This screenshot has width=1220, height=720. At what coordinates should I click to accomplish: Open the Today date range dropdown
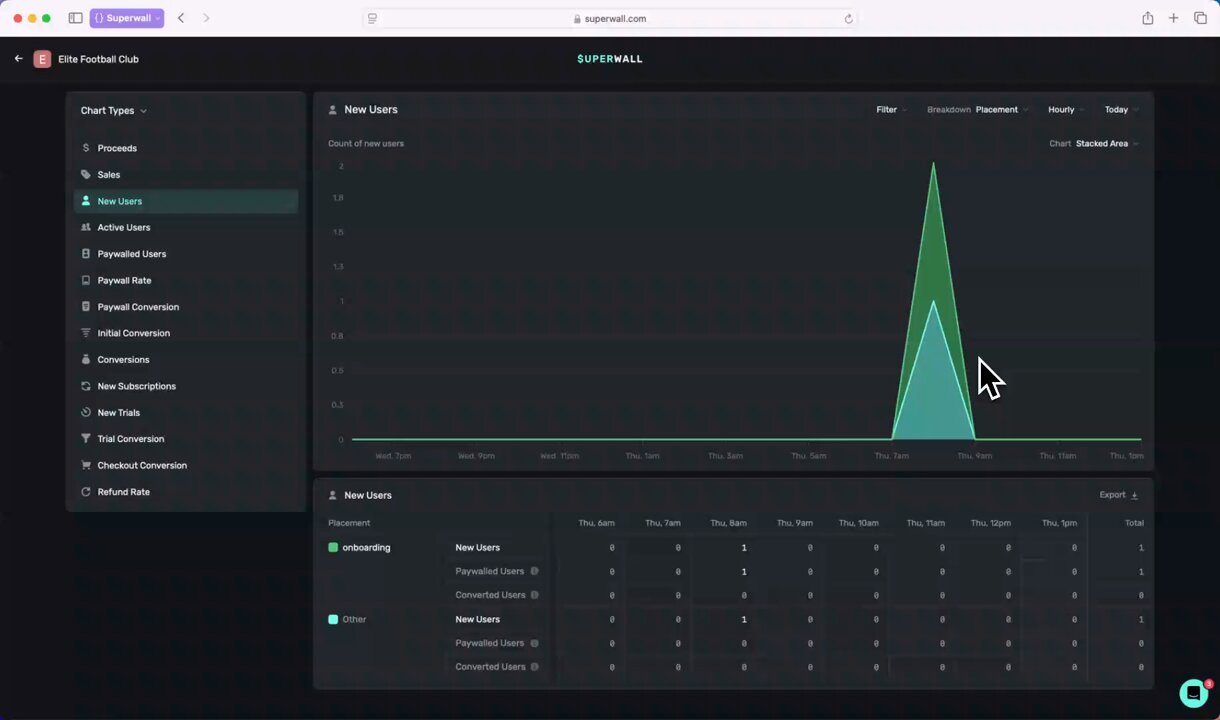(x=1121, y=110)
